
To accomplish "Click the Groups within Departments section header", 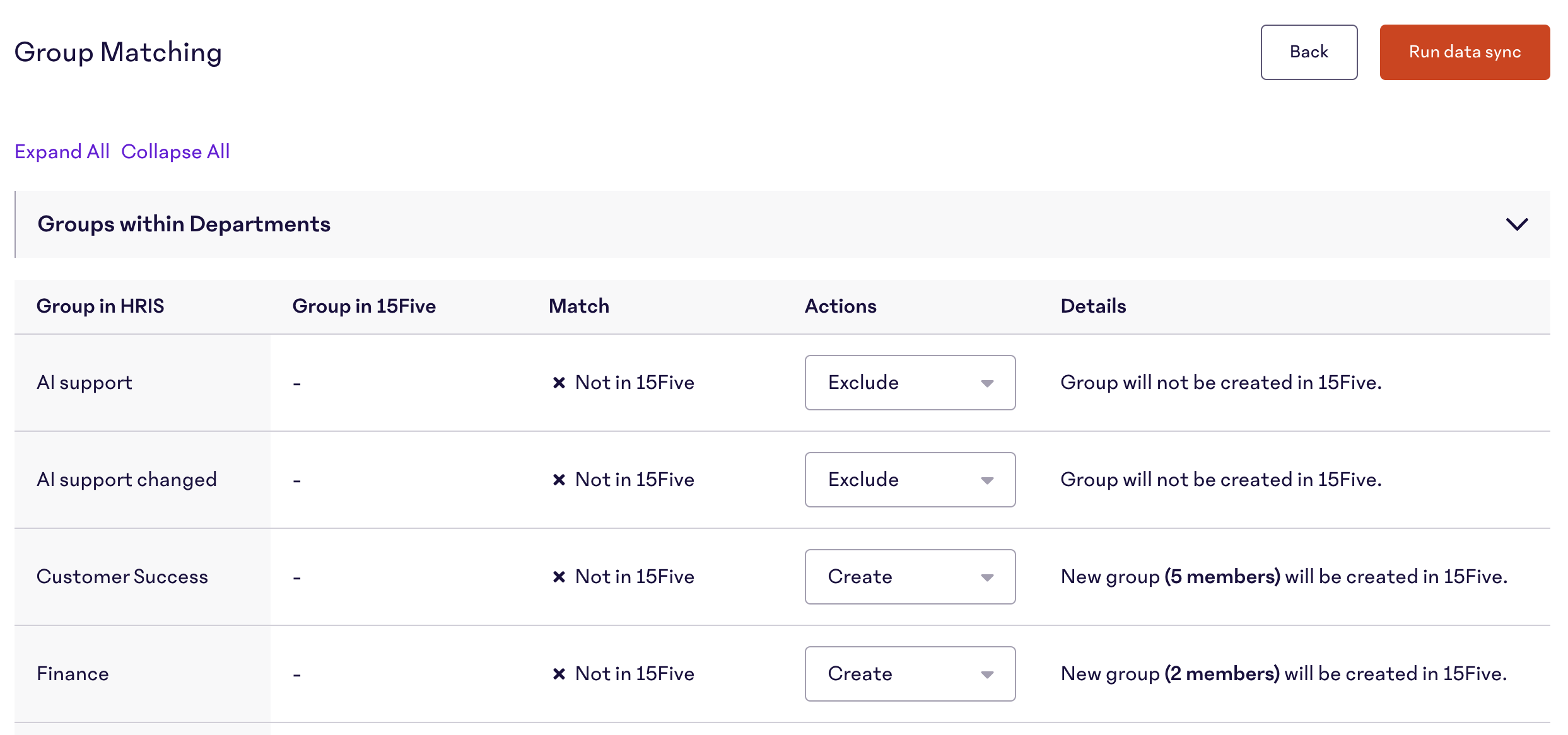I will (184, 224).
